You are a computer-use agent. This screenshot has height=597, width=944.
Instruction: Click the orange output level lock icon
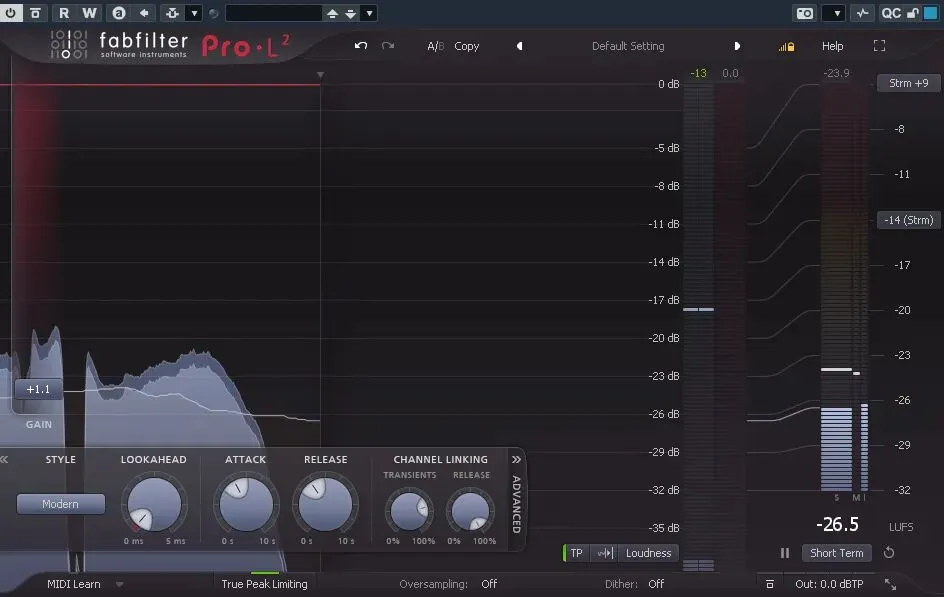(786, 46)
